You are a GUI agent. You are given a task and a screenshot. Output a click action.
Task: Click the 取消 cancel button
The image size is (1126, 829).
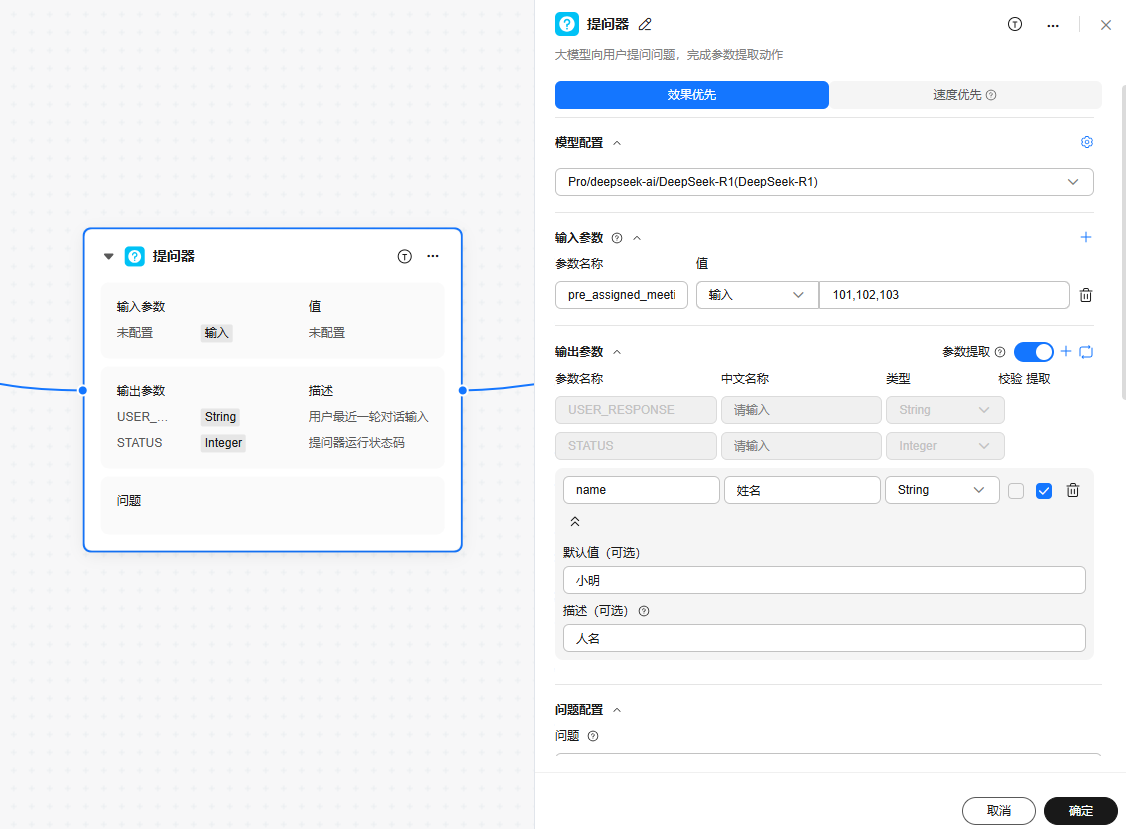tap(998, 810)
